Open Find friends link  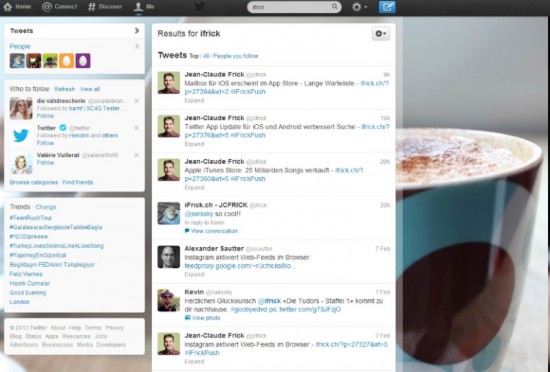point(78,182)
